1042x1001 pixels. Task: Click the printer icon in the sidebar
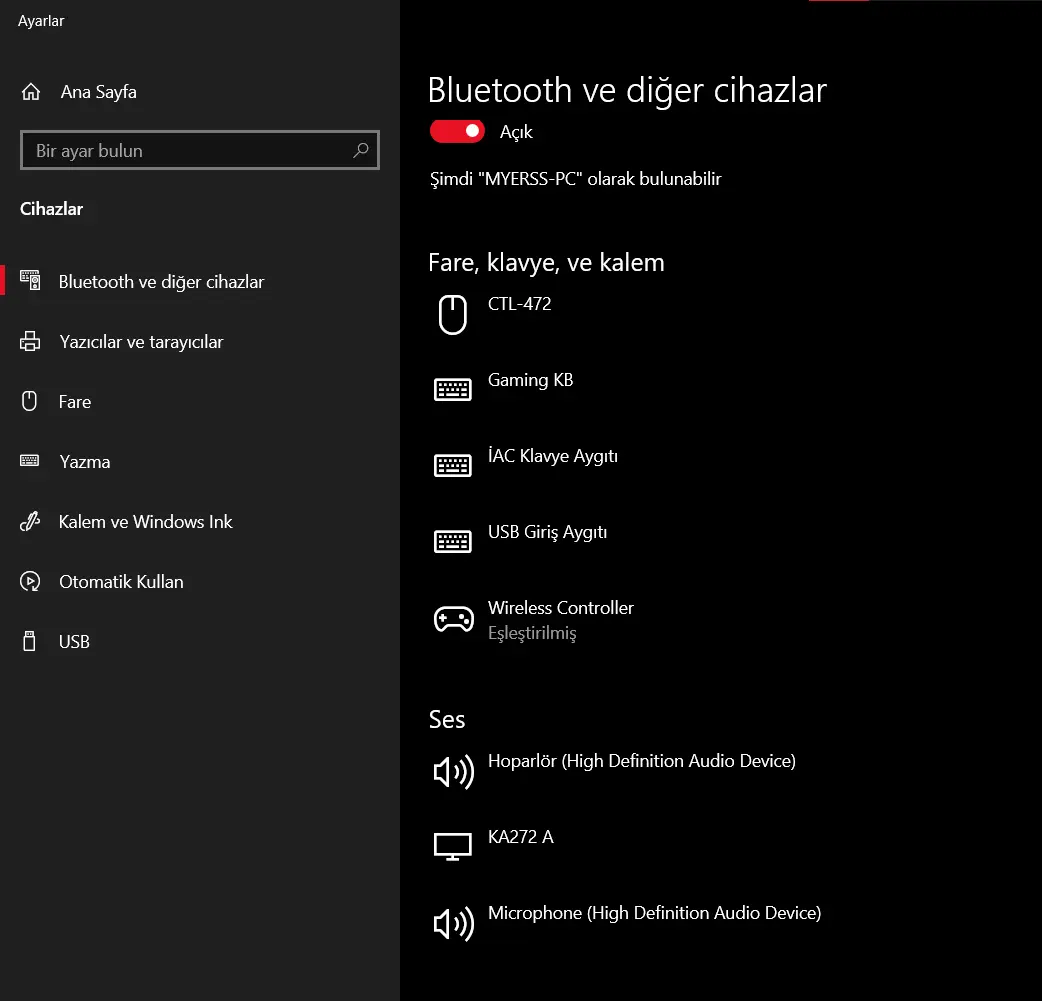(30, 341)
